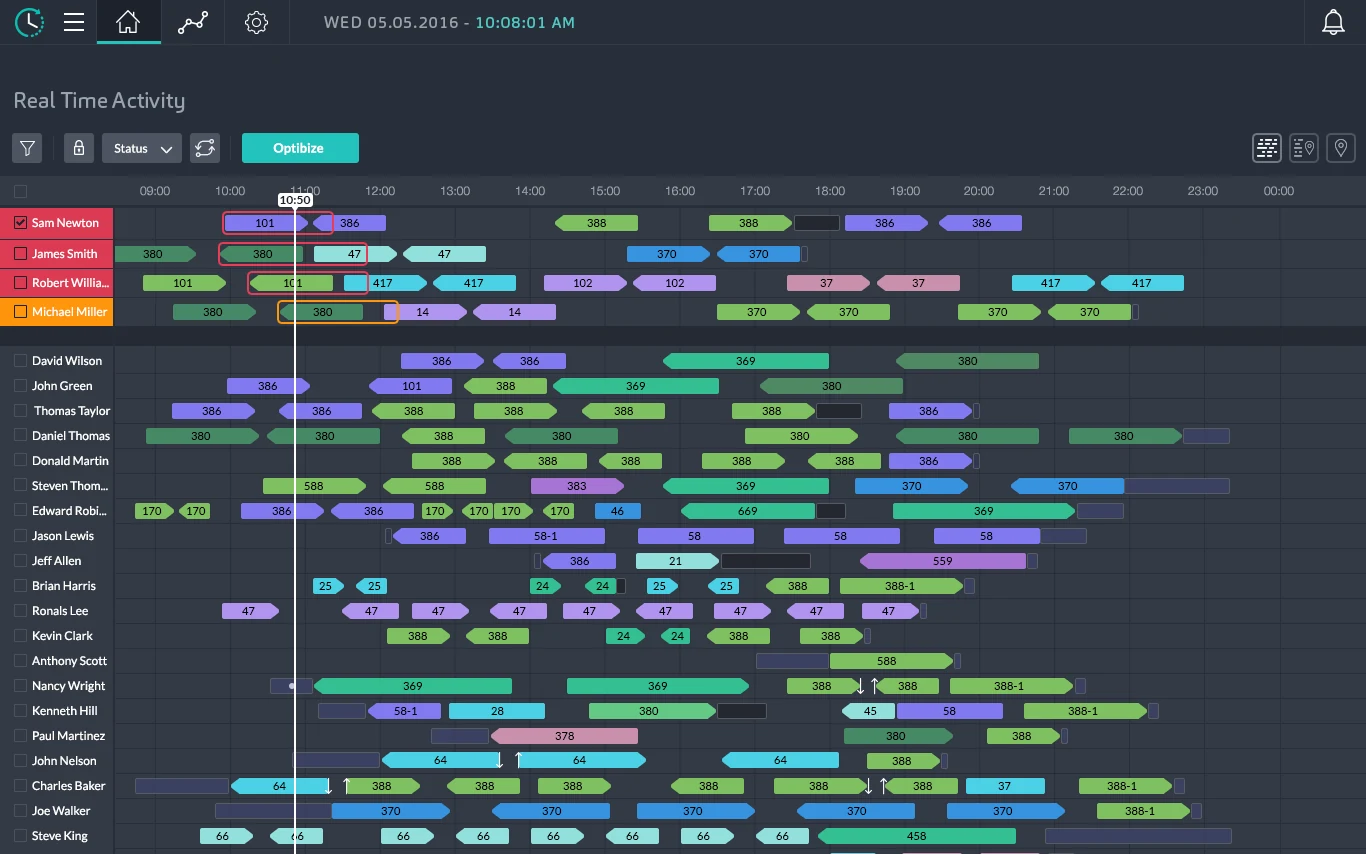
Task: Expand the Status dropdown
Action: coord(142,148)
